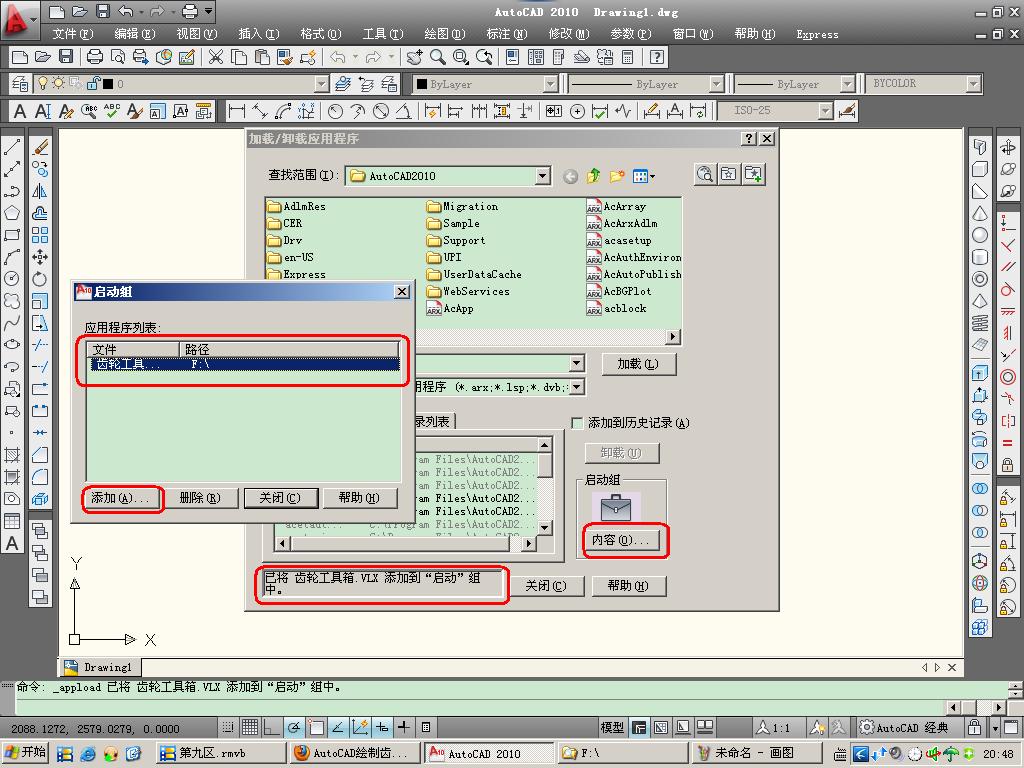
Task: Click Up One Level folder icon in dialog
Action: pos(594,176)
